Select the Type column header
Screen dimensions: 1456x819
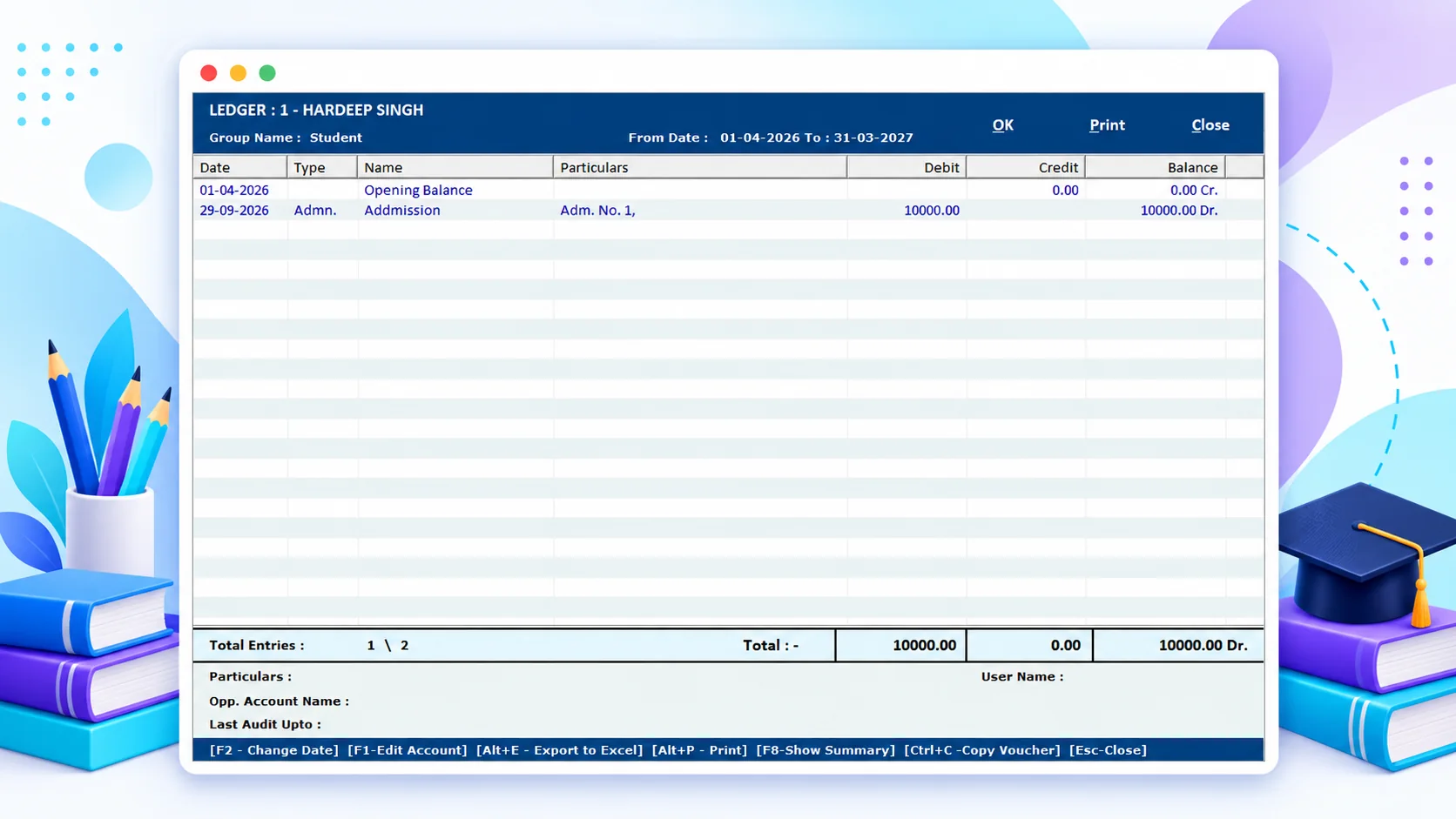click(x=322, y=167)
